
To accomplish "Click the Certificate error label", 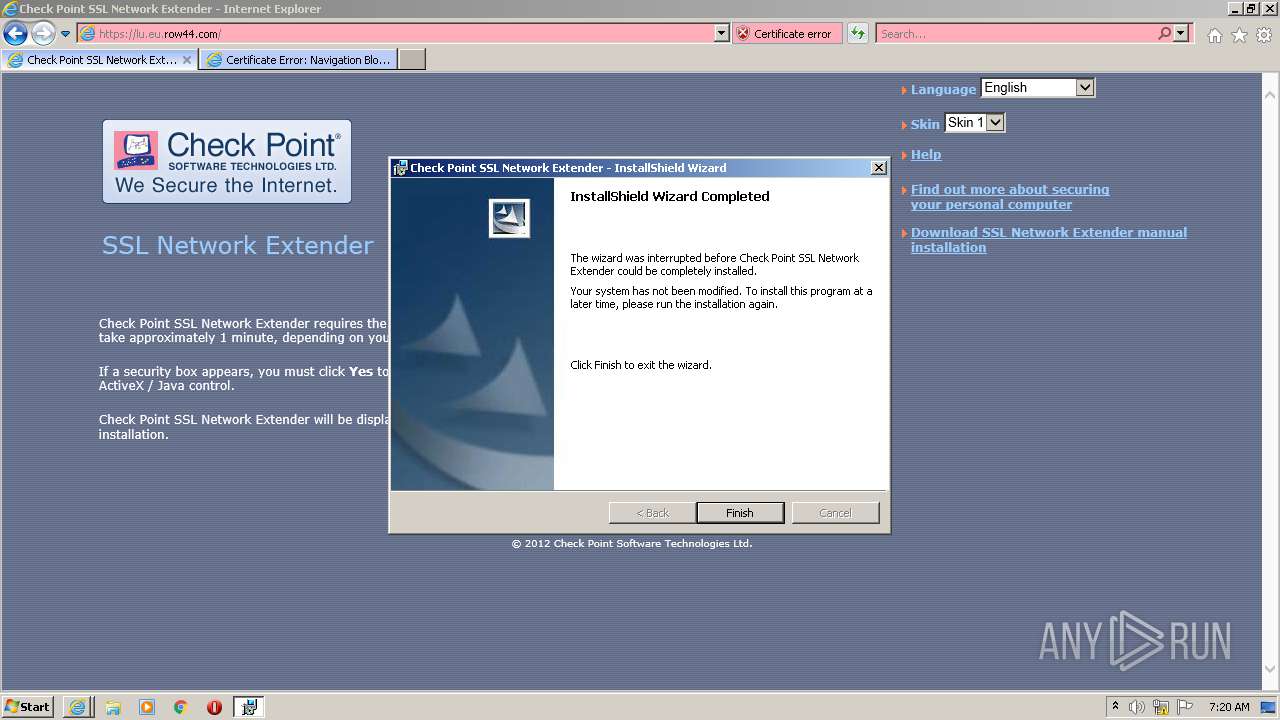I will [x=792, y=34].
